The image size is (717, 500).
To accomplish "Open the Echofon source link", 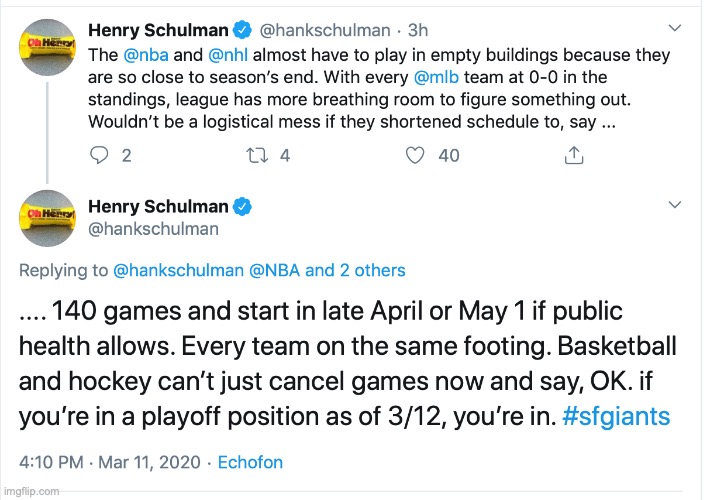I will pyautogui.click(x=250, y=462).
